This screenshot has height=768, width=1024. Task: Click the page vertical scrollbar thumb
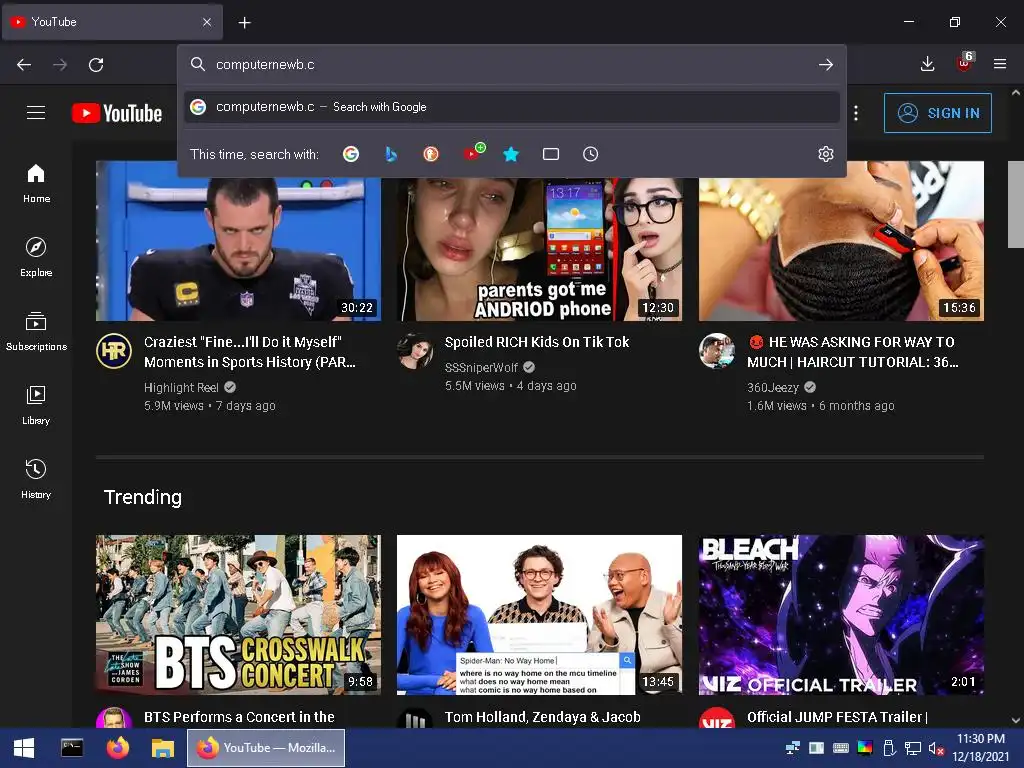point(1016,204)
